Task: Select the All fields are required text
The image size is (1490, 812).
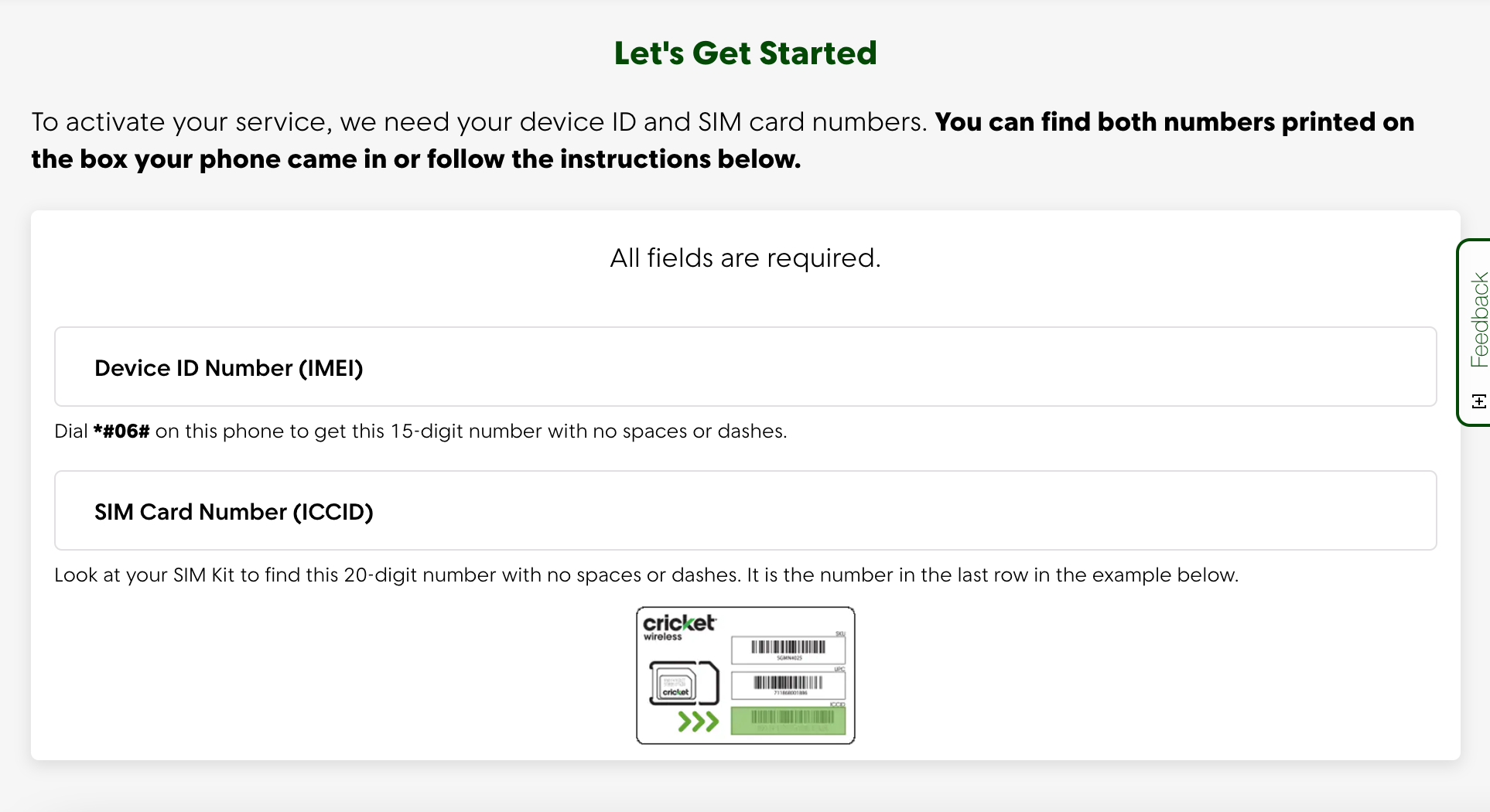Action: point(744,258)
